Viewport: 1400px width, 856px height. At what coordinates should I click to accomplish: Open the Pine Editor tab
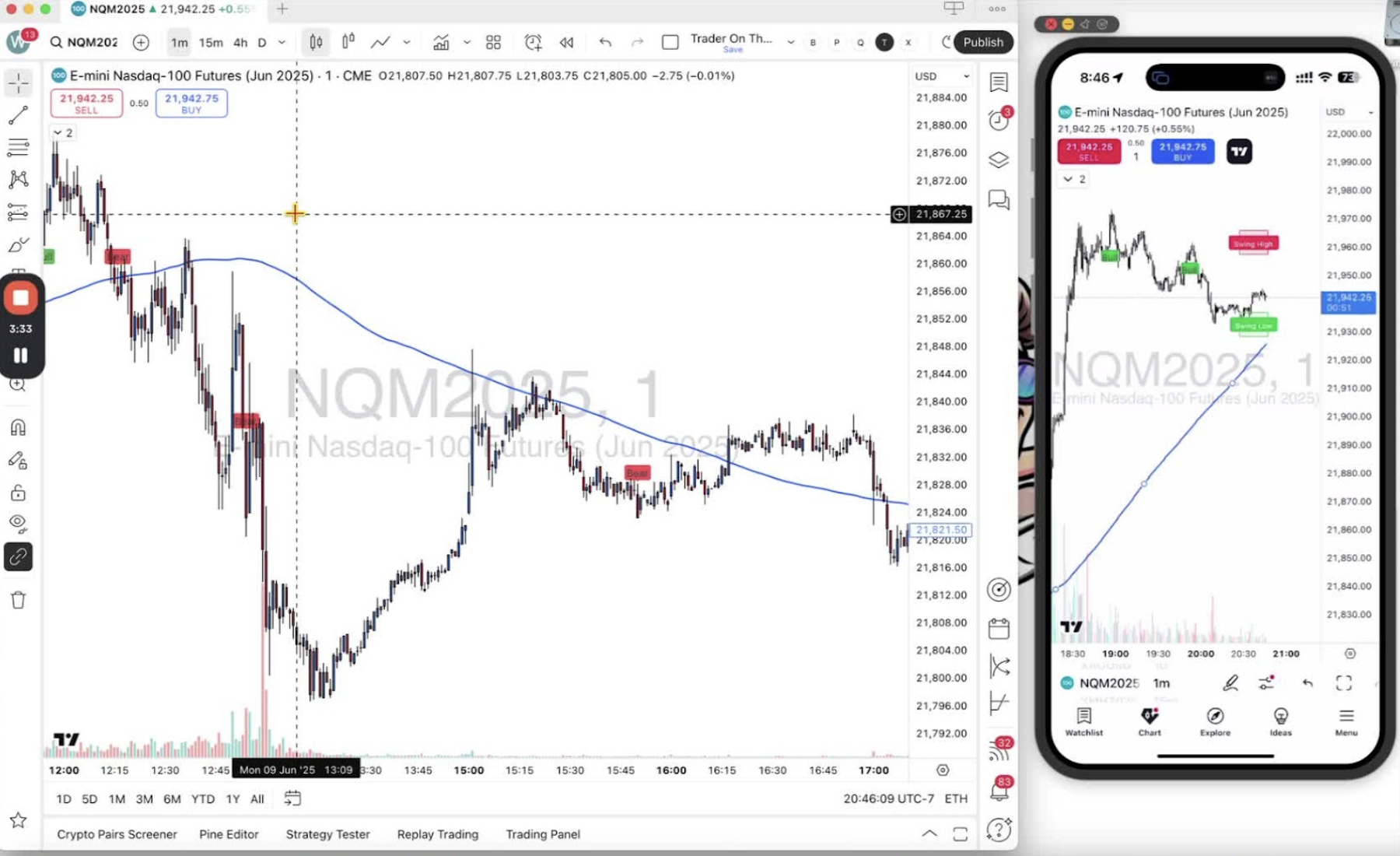point(229,834)
